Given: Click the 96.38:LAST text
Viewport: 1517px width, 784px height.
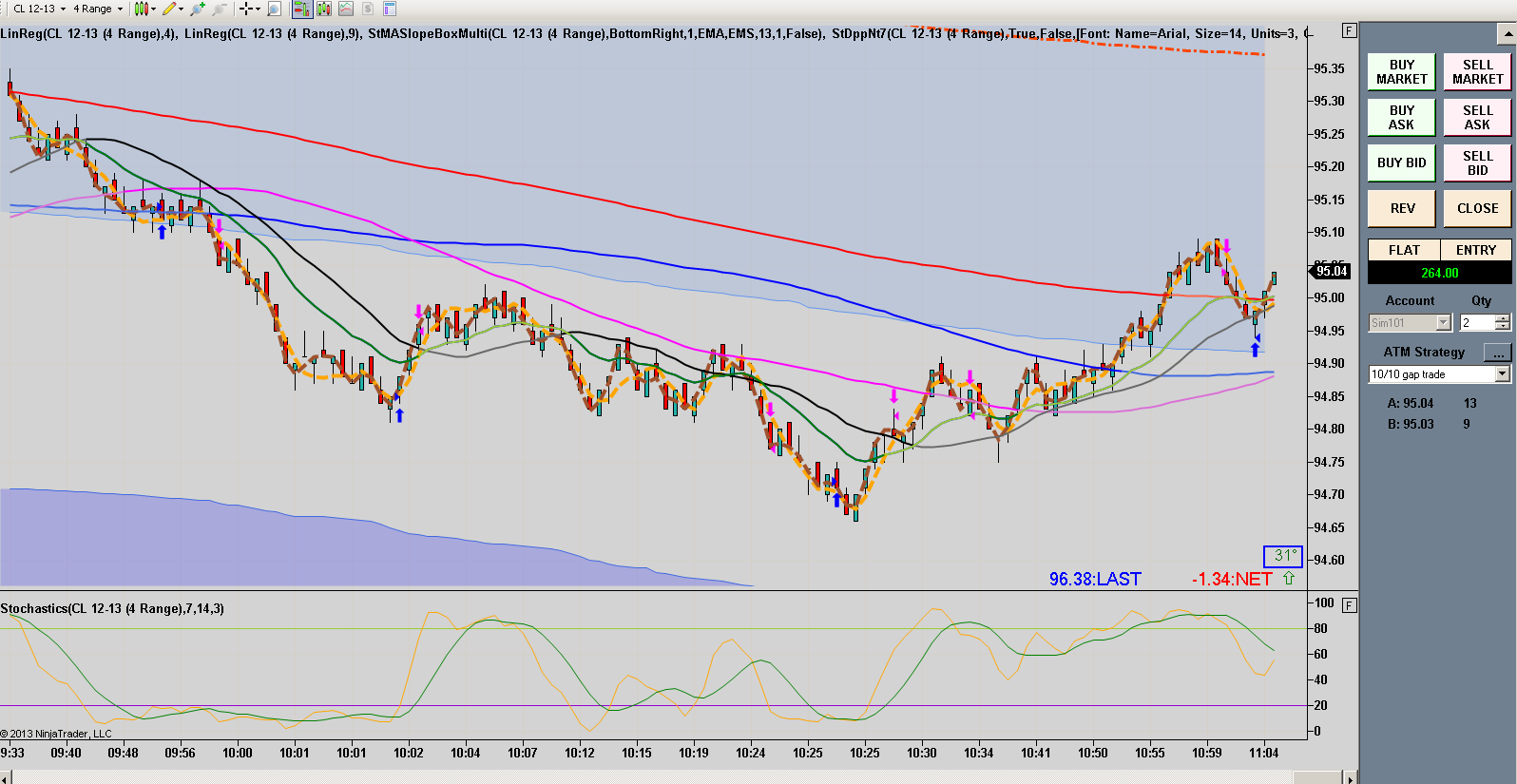Looking at the screenshot, I should [1095, 579].
